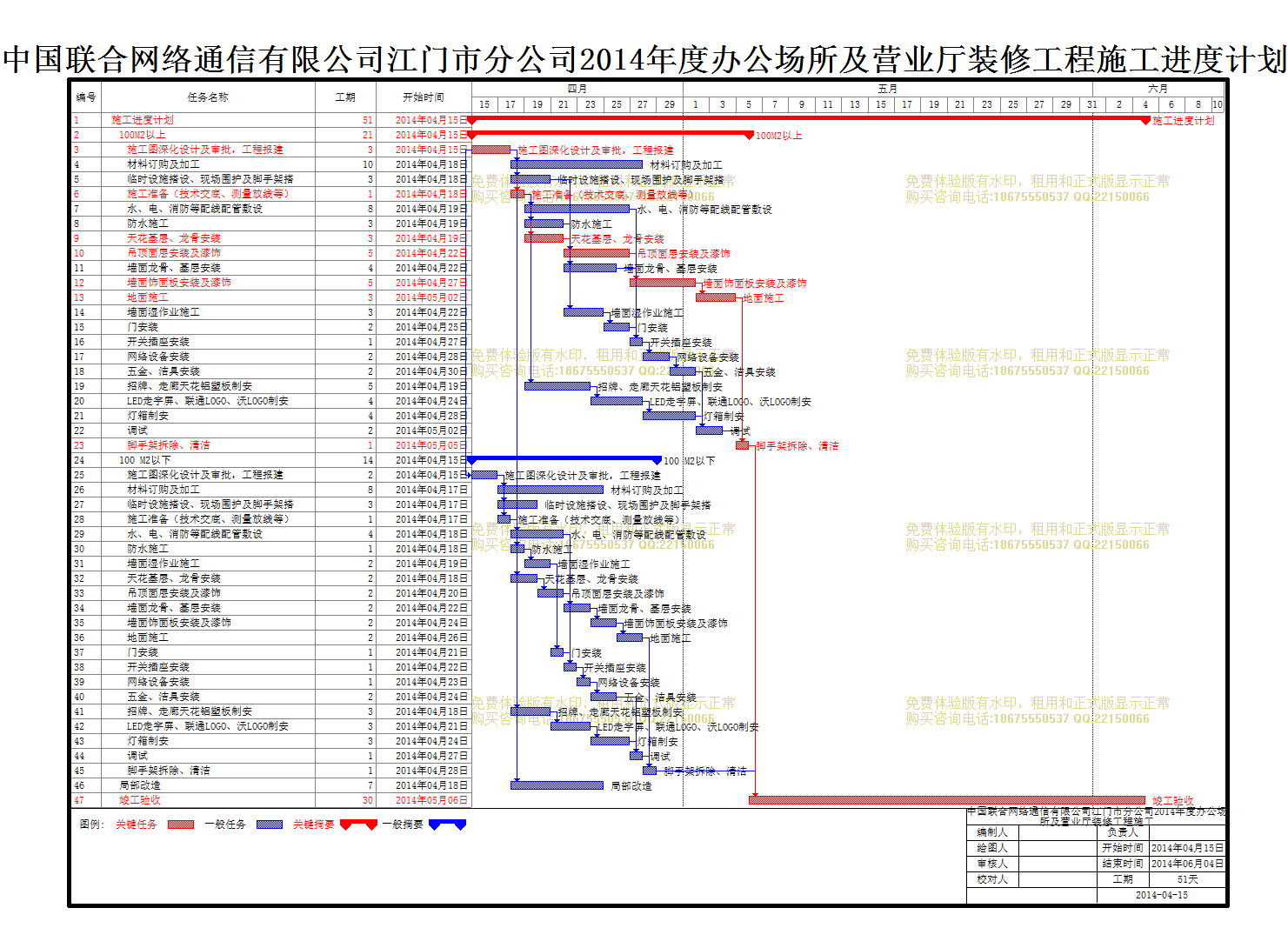Select the 任务名称 column header
This screenshot has height=948, width=1288.
click(208, 97)
